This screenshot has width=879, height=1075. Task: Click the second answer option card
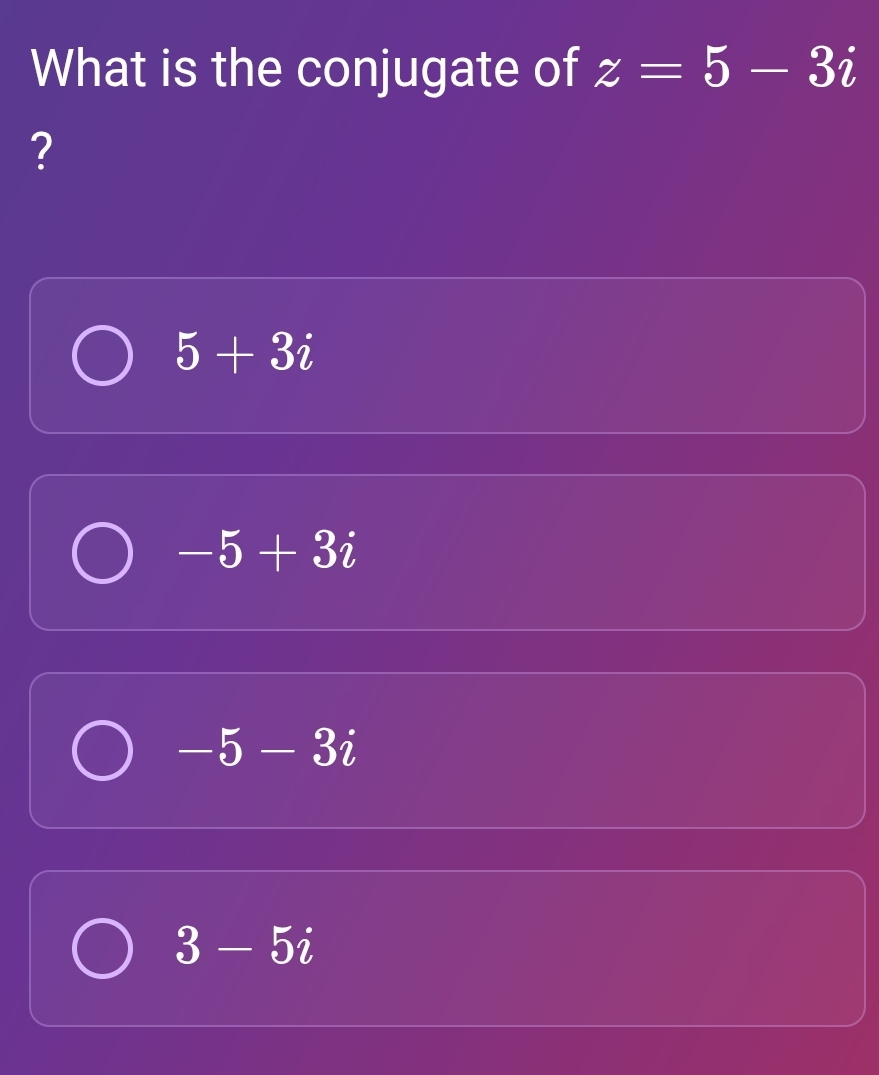tap(448, 552)
